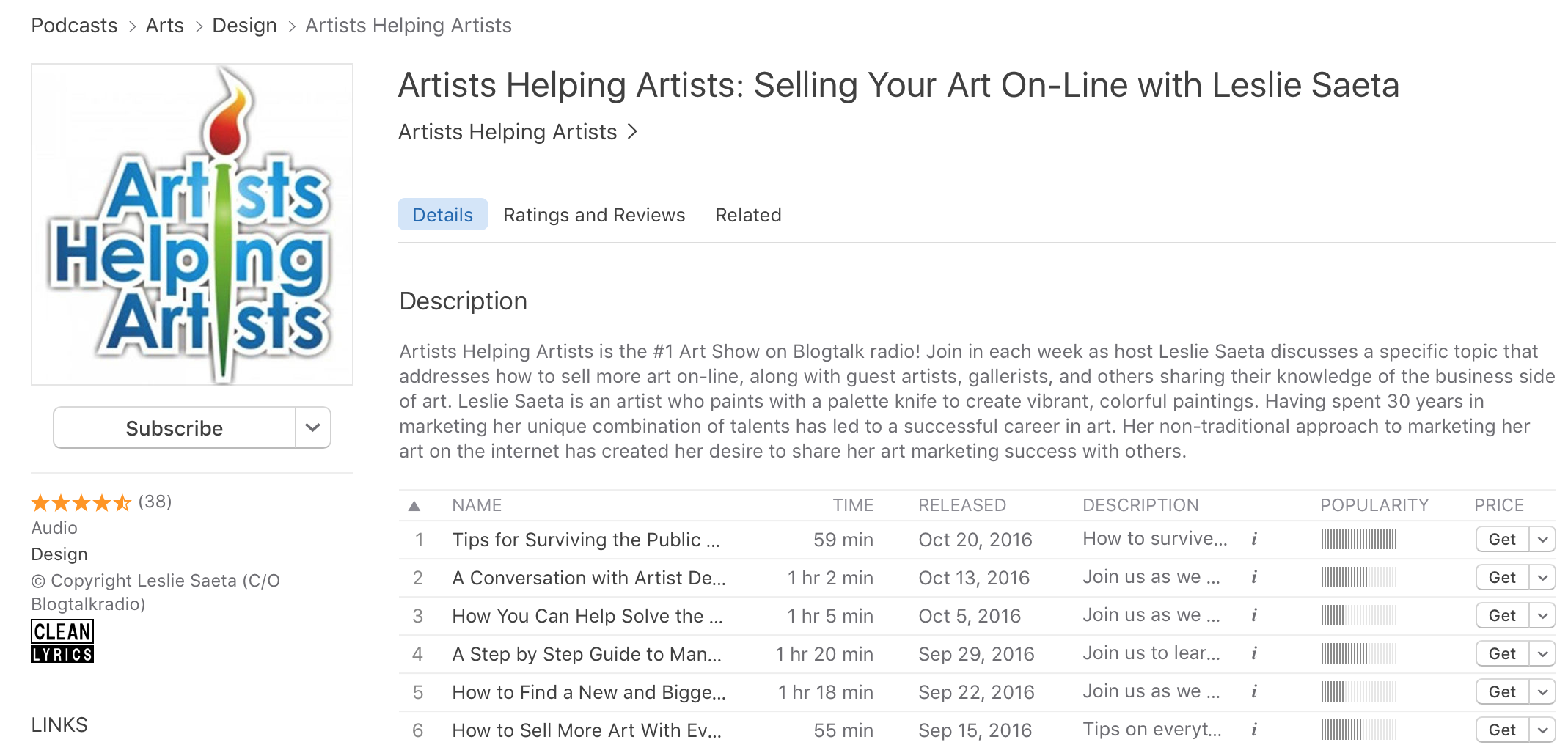
Task: Open Get dropdown arrow for episode 1
Action: coord(1542,540)
